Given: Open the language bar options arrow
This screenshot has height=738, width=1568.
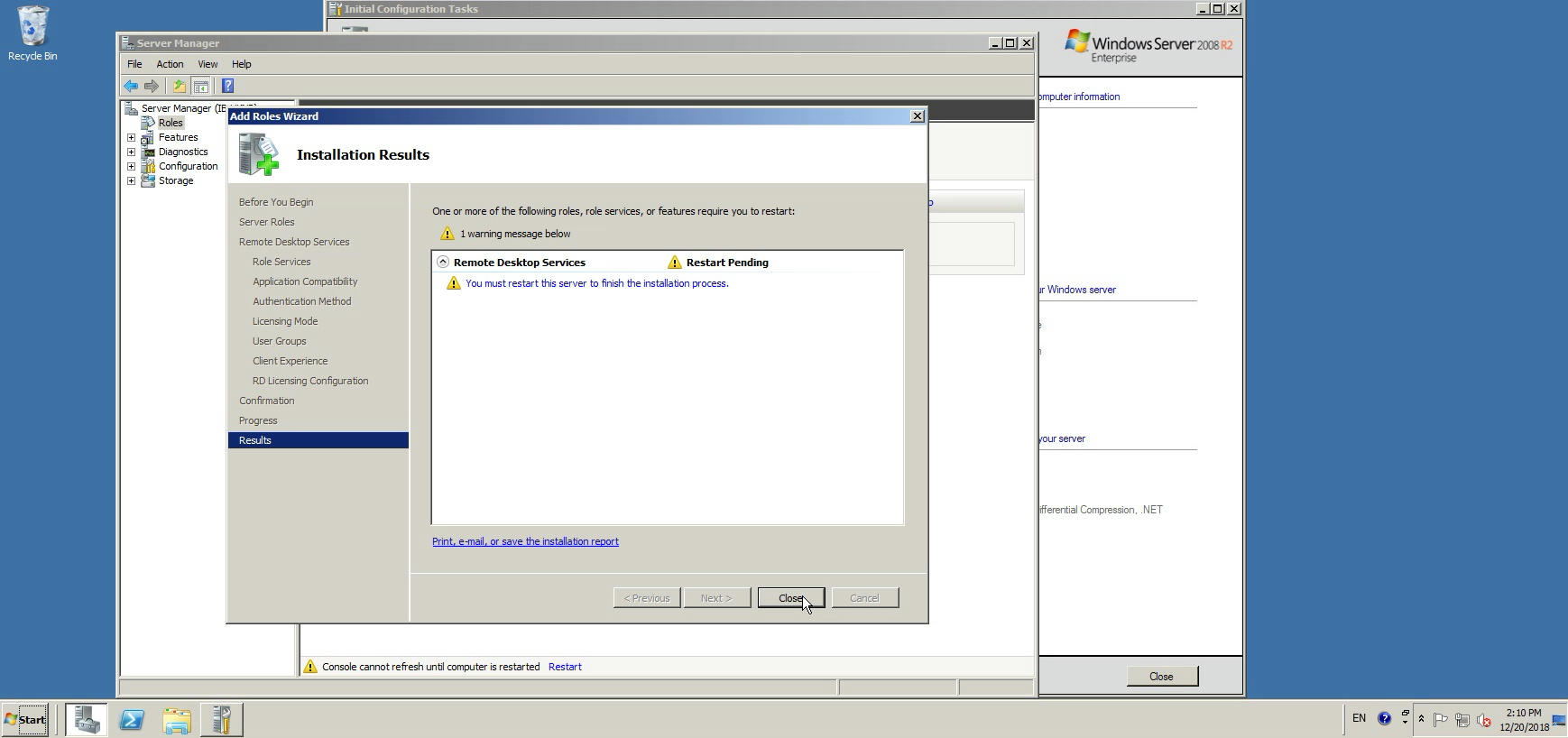Looking at the screenshot, I should pos(1405,723).
